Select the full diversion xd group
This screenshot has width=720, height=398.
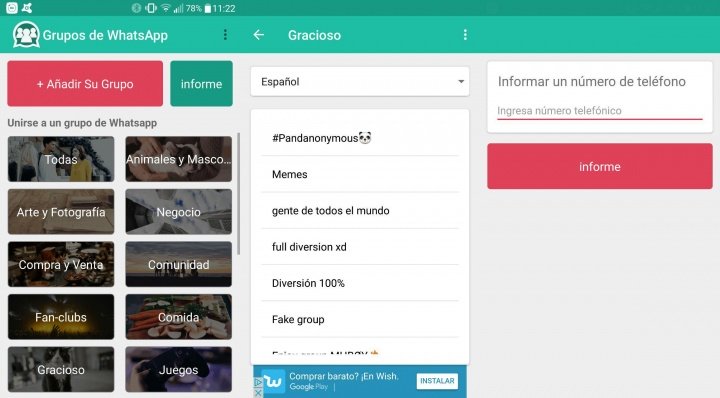360,247
